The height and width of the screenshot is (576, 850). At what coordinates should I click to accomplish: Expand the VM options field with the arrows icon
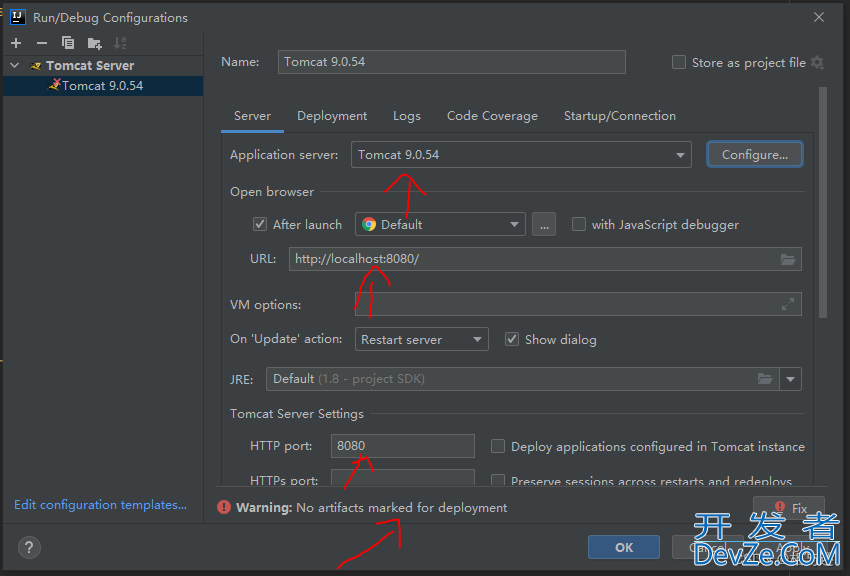tap(788, 305)
